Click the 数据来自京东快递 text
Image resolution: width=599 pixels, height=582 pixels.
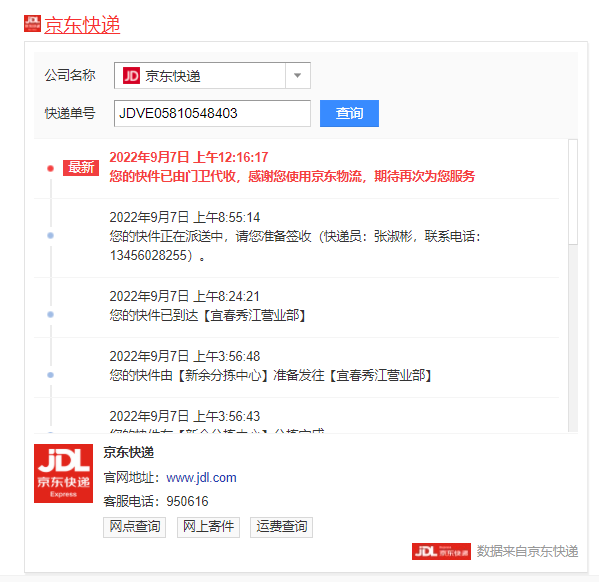tap(527, 551)
